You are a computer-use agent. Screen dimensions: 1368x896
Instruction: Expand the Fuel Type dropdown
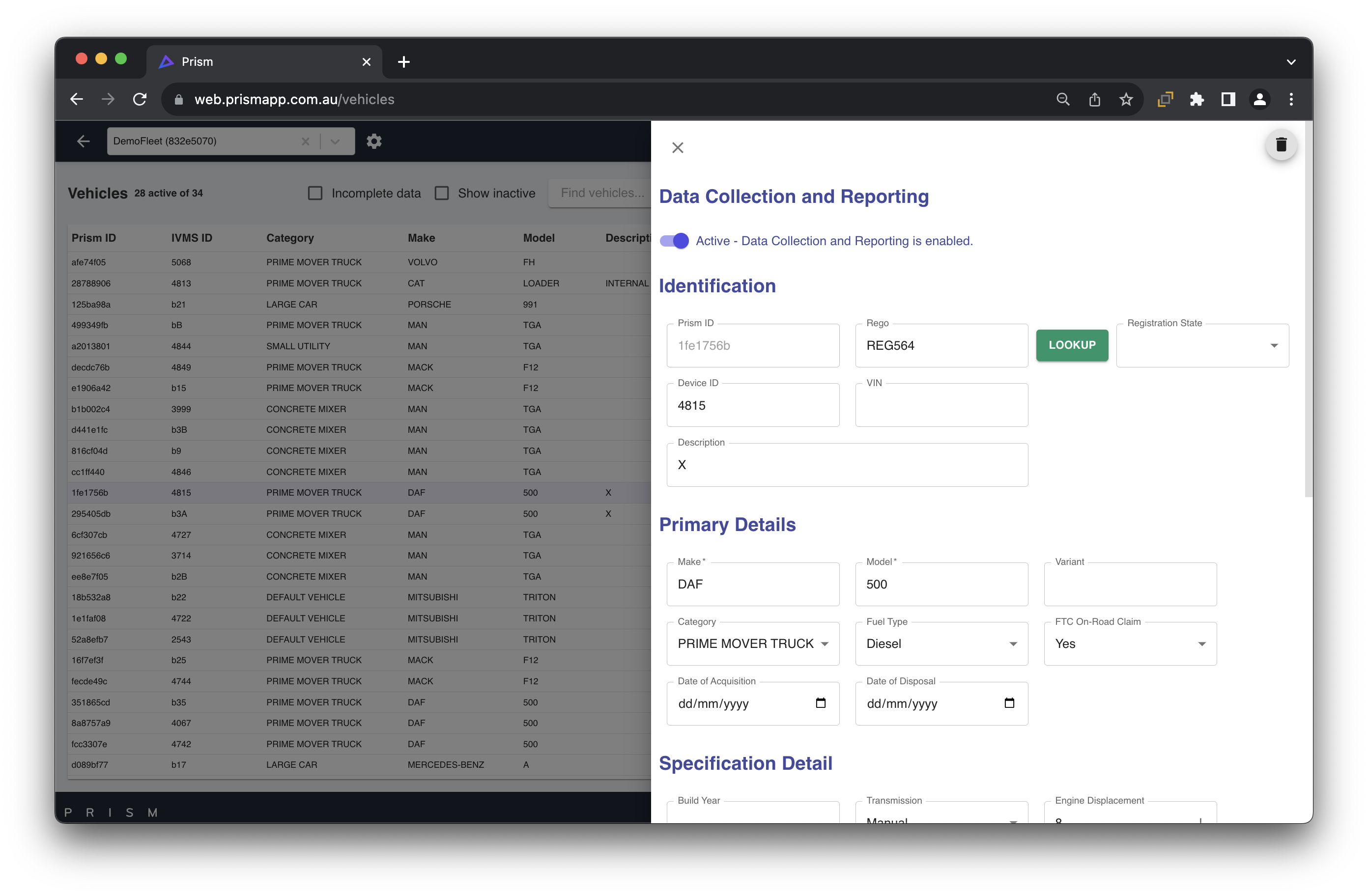[941, 644]
